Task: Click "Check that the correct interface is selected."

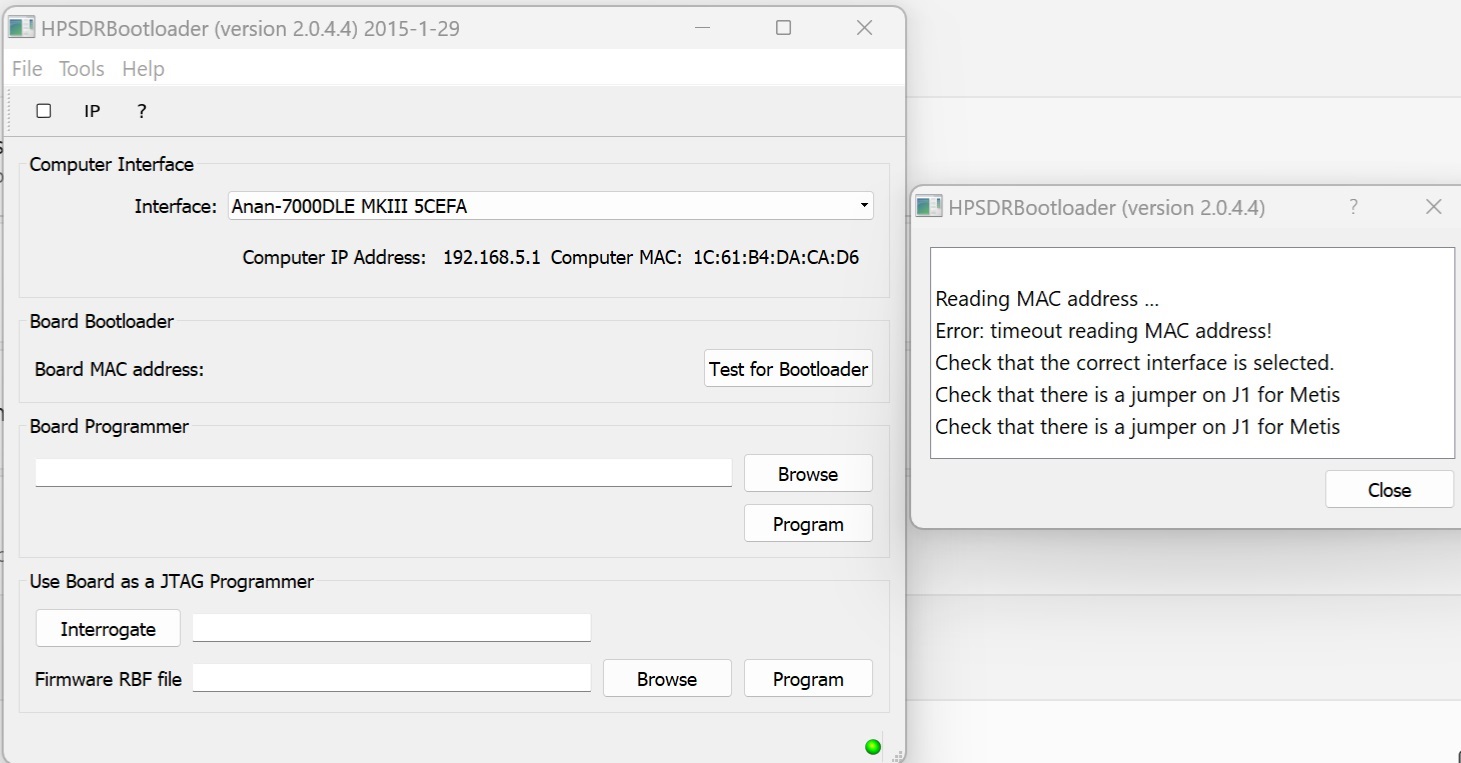Action: point(1134,363)
